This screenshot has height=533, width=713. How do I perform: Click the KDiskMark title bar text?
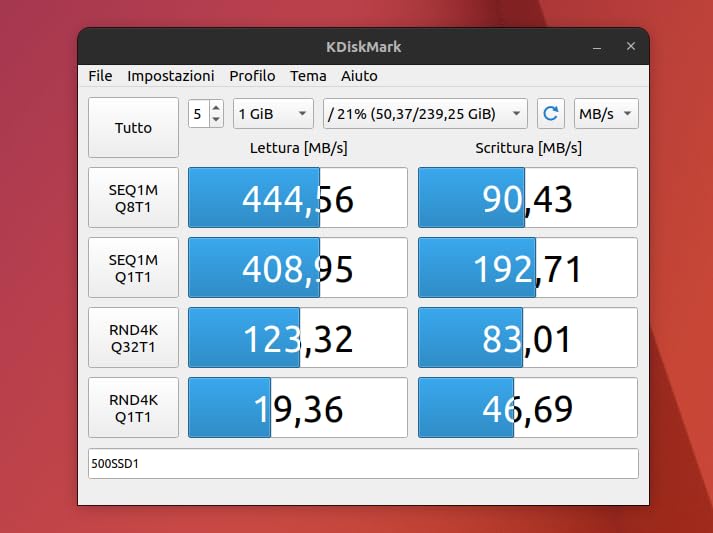[x=363, y=47]
